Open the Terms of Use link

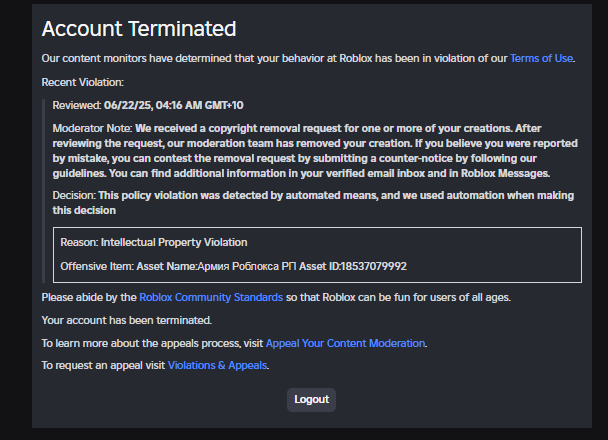(541, 59)
